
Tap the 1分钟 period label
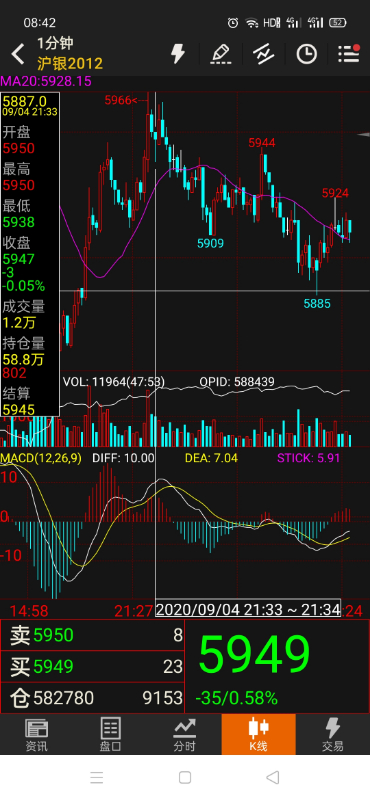pos(55,43)
